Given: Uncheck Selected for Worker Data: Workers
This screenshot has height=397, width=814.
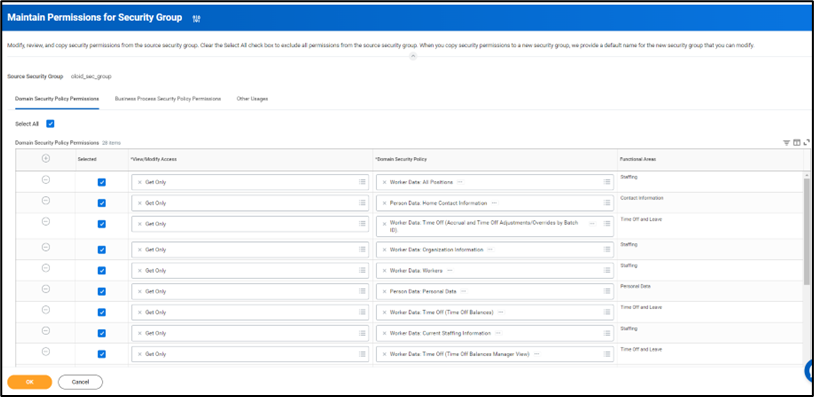Looking at the screenshot, I should click(102, 270).
